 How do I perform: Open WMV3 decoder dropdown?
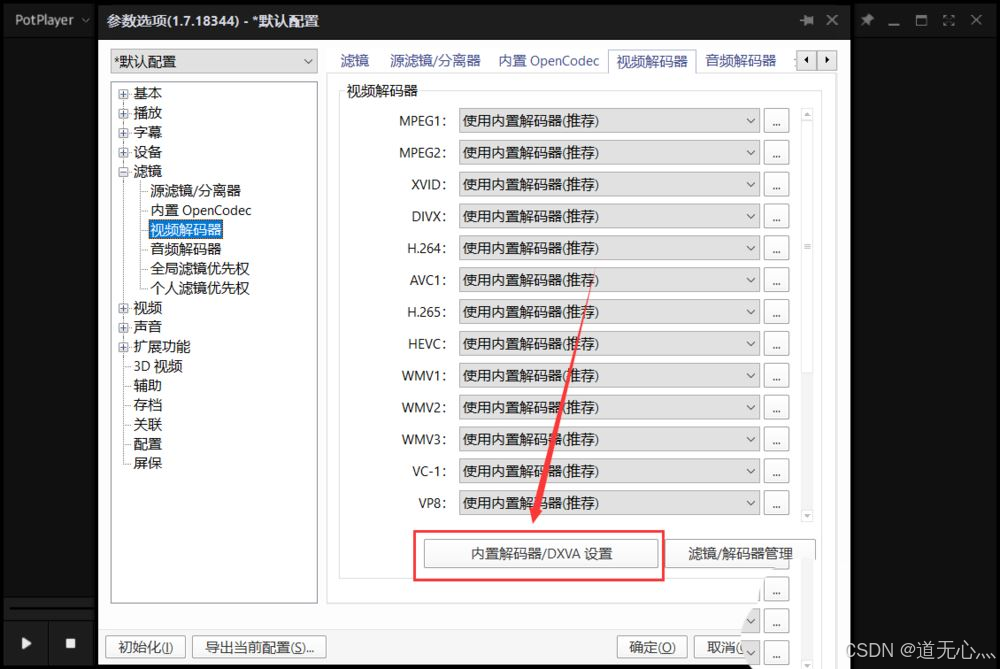tap(609, 439)
